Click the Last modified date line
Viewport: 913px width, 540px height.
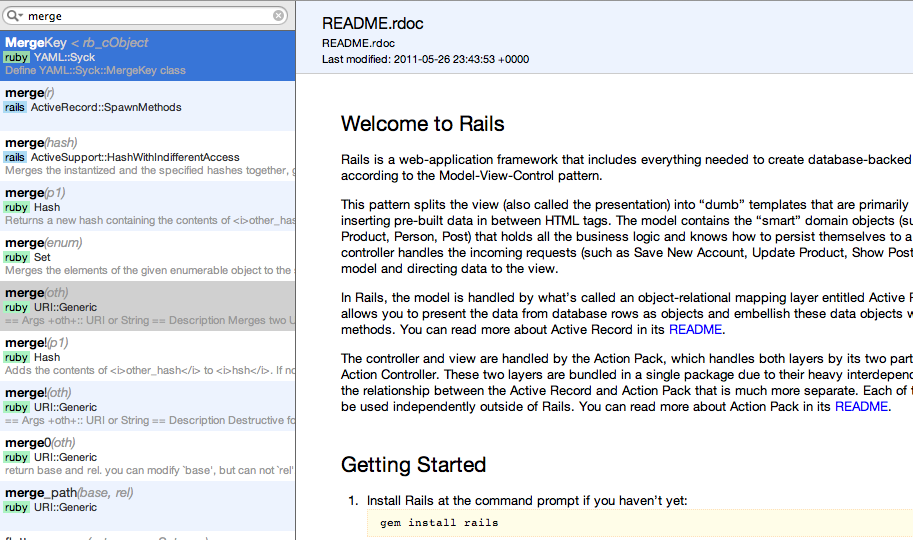(x=426, y=59)
